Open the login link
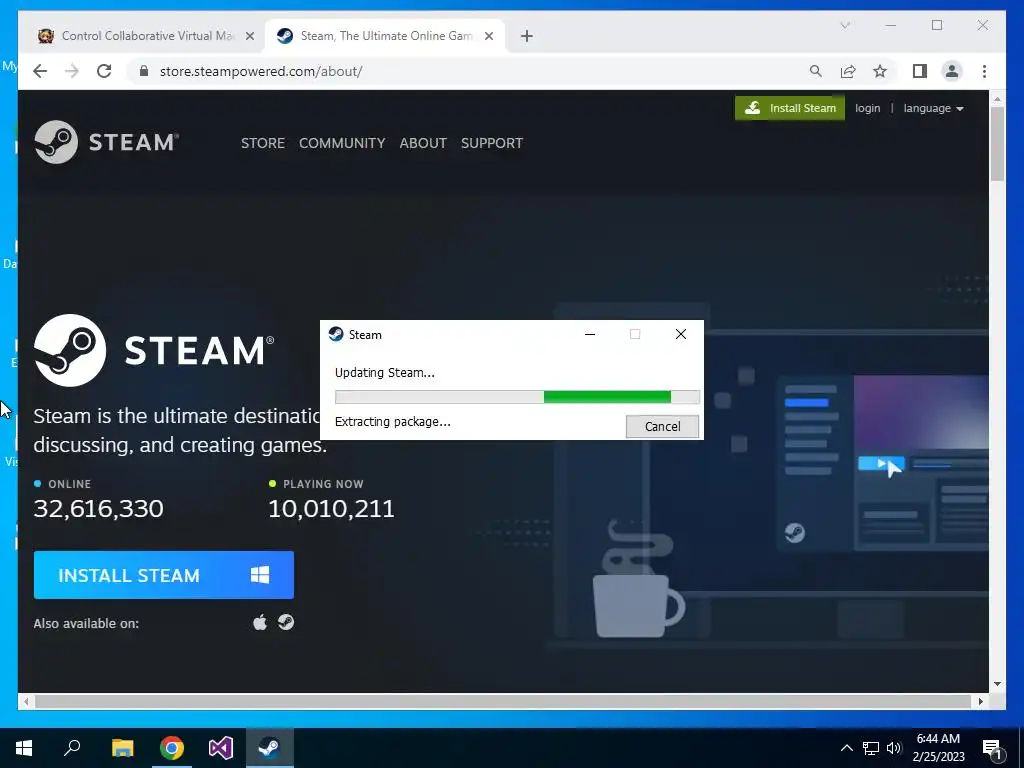 coord(867,108)
